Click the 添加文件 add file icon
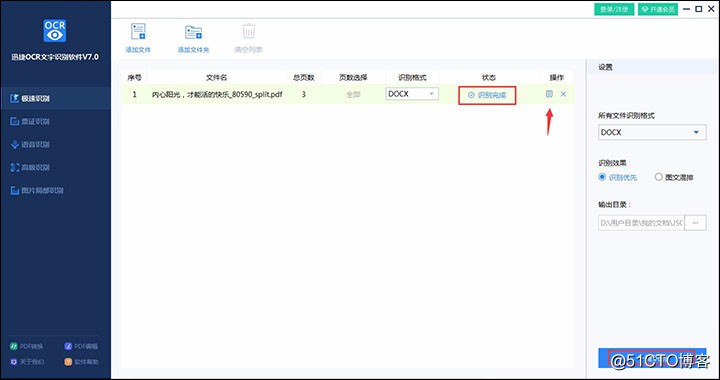Screen dimensions: 720x380 pyautogui.click(x=138, y=31)
